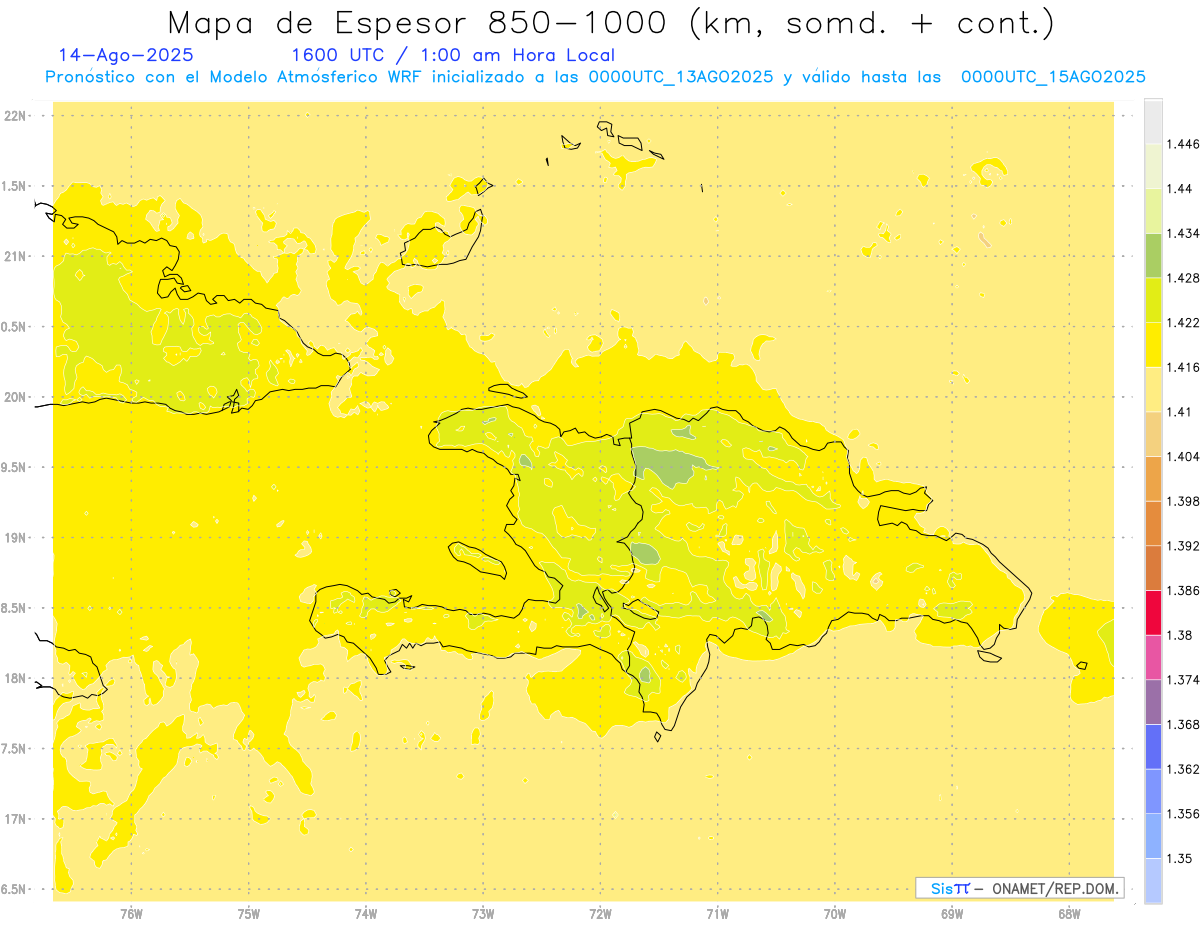
Task: Click the 71W longitude label
Action: pyautogui.click(x=717, y=914)
